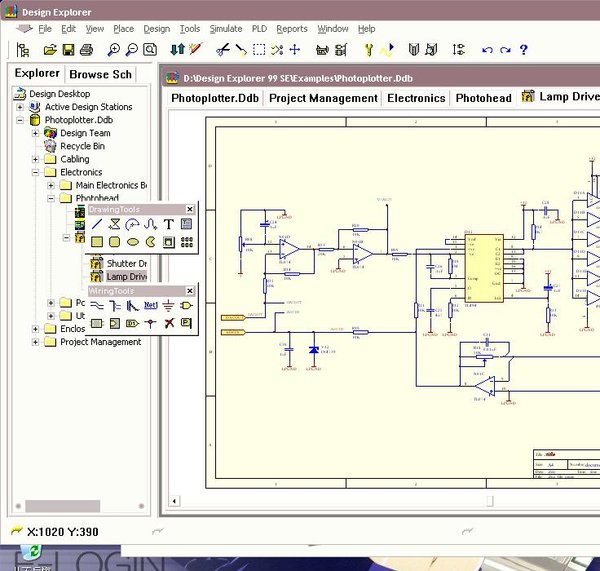Open help with the question mark icon
600x571 pixels.
(x=523, y=49)
